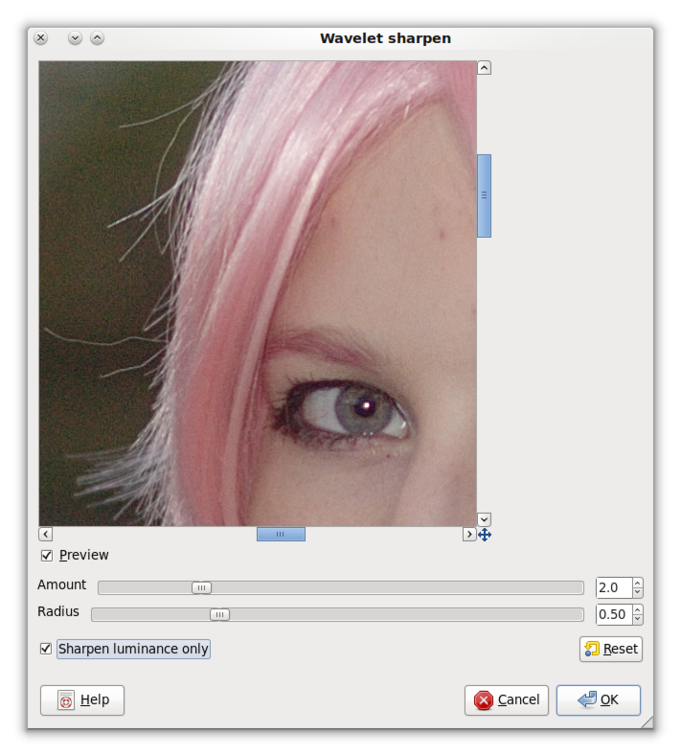Click the Reset button
The height and width of the screenshot is (756, 681).
tap(611, 649)
